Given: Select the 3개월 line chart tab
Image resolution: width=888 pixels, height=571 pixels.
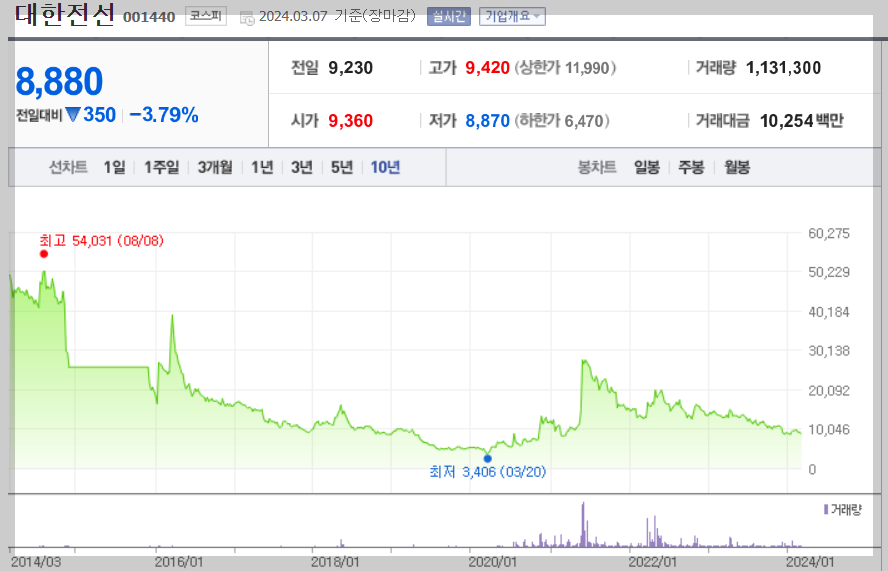Looking at the screenshot, I should pyautogui.click(x=215, y=167).
